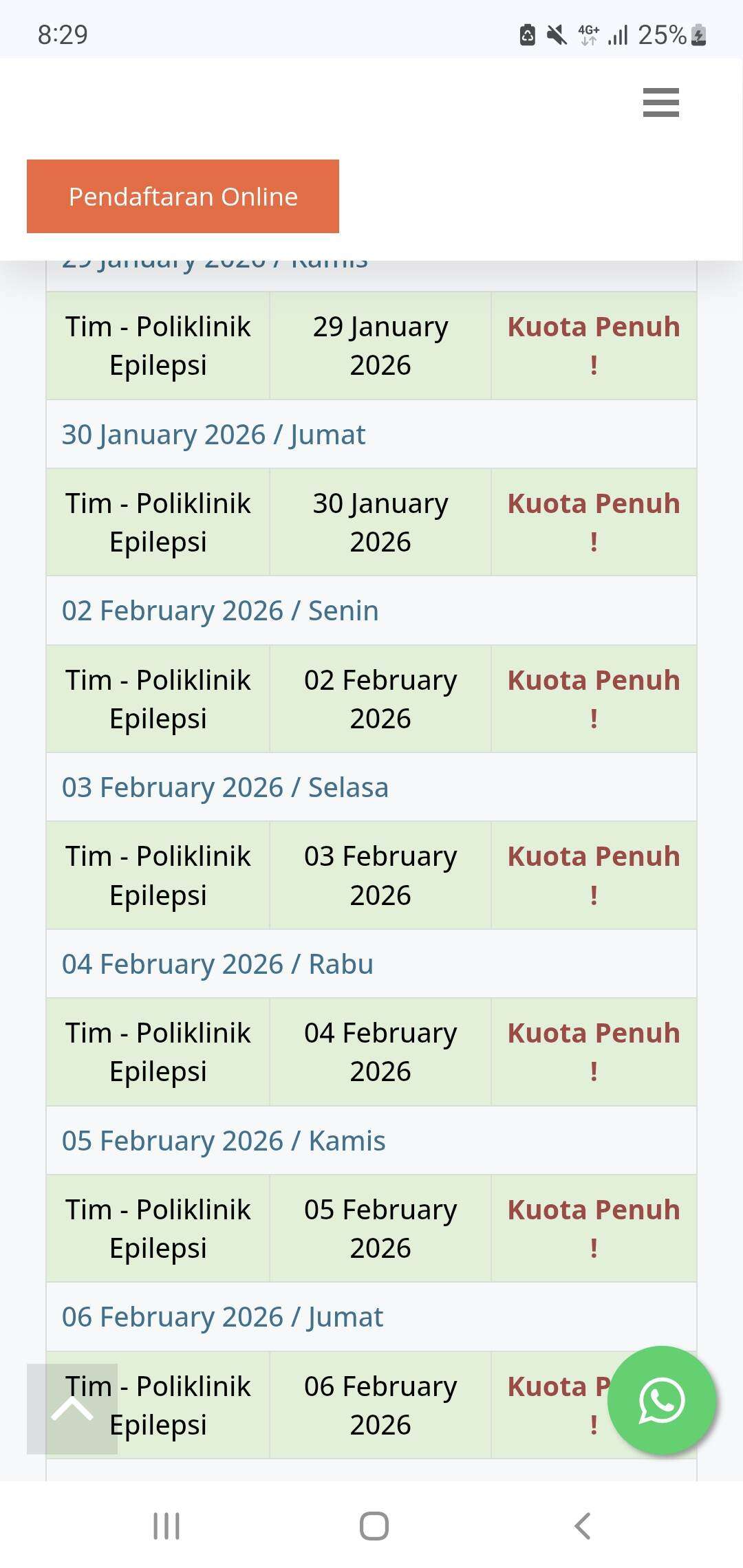Open the hamburger navigation menu

(660, 102)
